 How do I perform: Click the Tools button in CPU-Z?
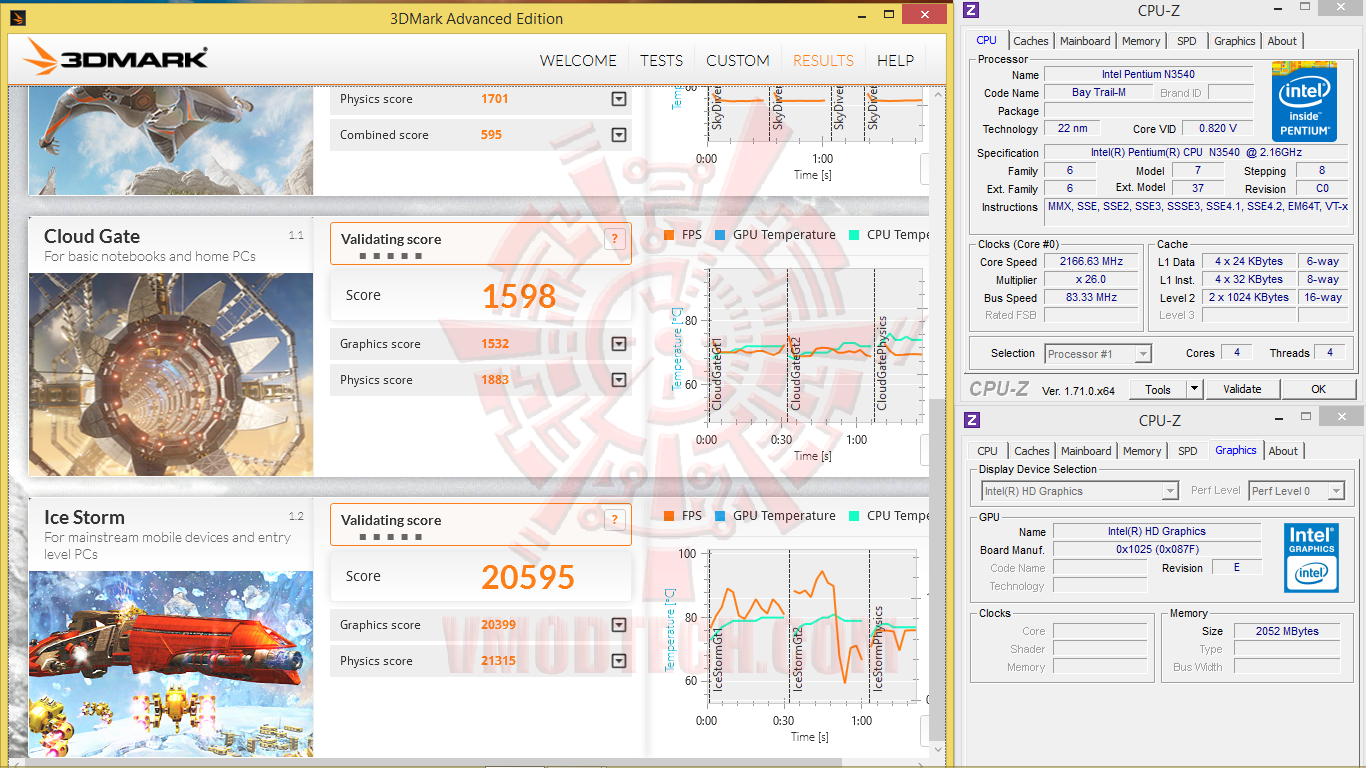[1158, 389]
